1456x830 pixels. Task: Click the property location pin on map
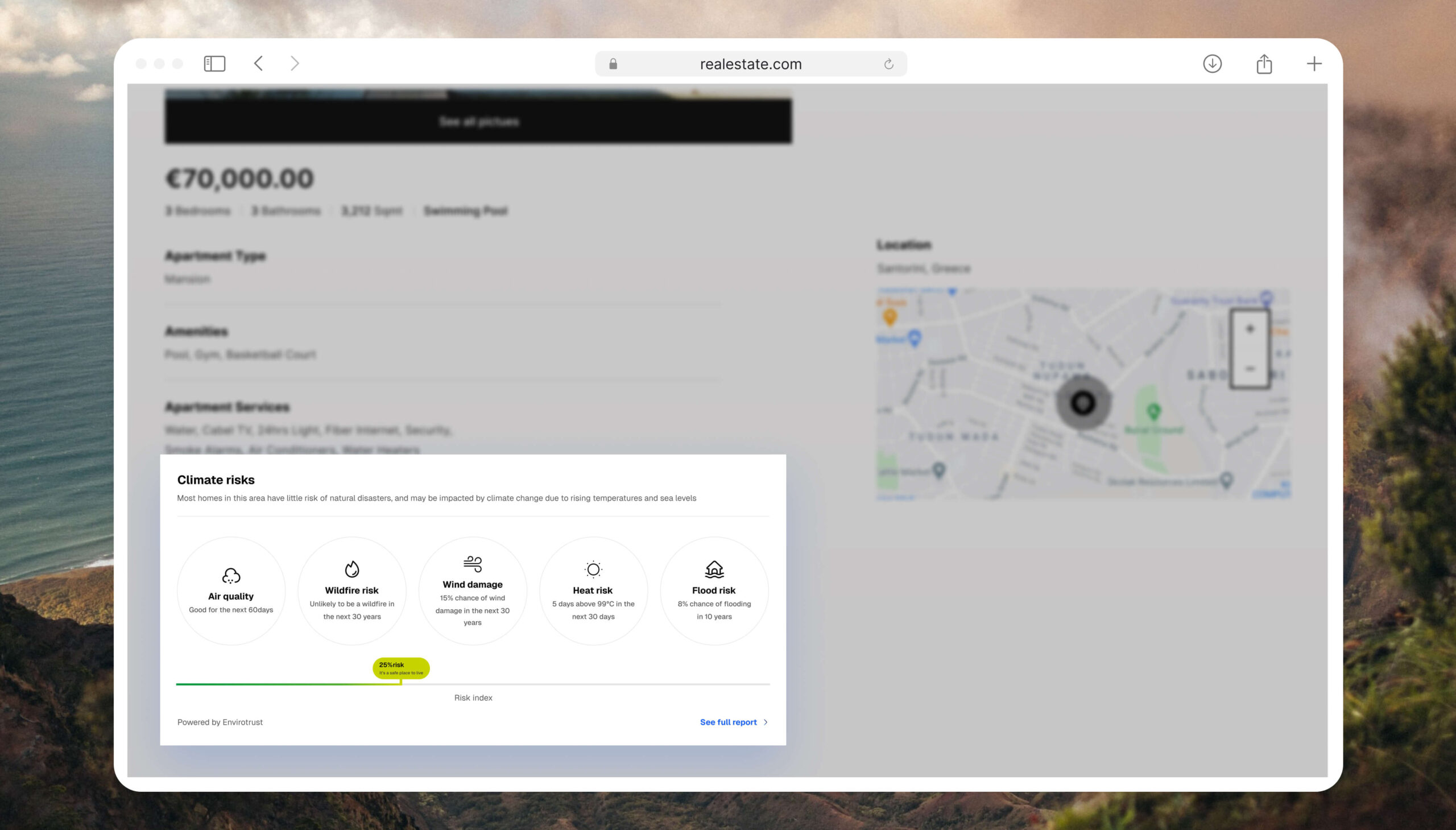(1082, 402)
